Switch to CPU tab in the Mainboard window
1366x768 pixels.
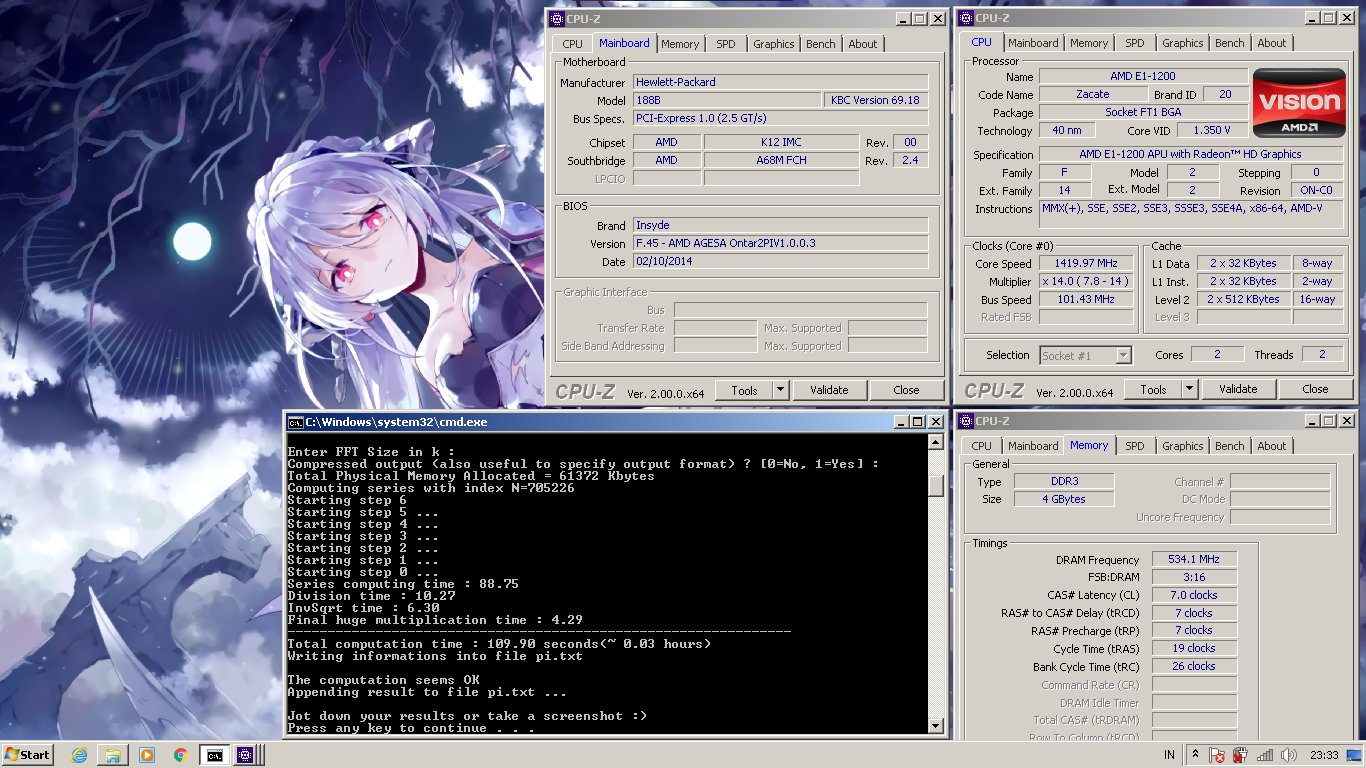point(572,44)
